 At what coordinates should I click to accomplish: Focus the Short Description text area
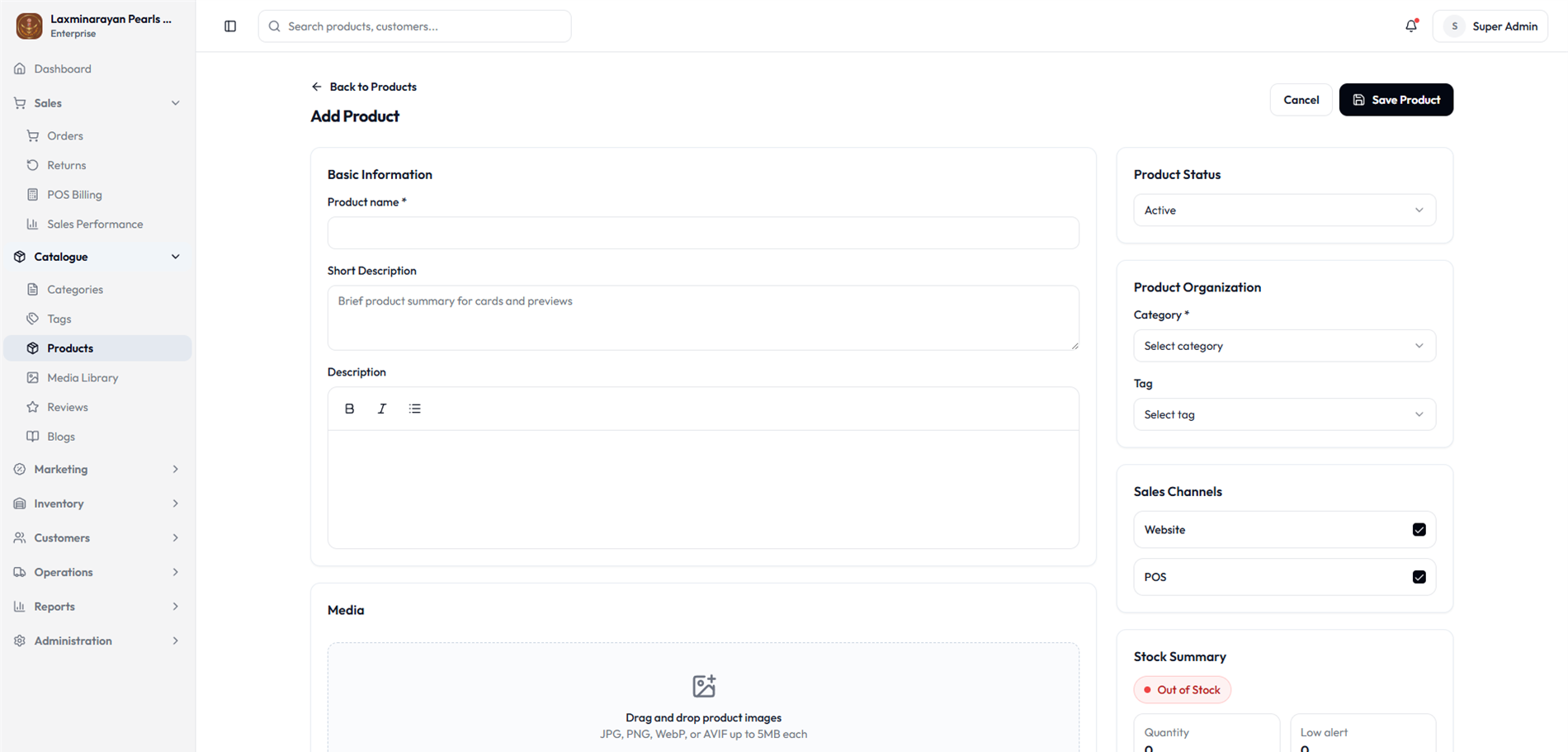(703, 318)
